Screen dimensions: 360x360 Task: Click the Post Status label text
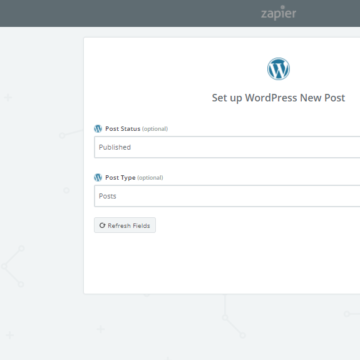click(123, 129)
